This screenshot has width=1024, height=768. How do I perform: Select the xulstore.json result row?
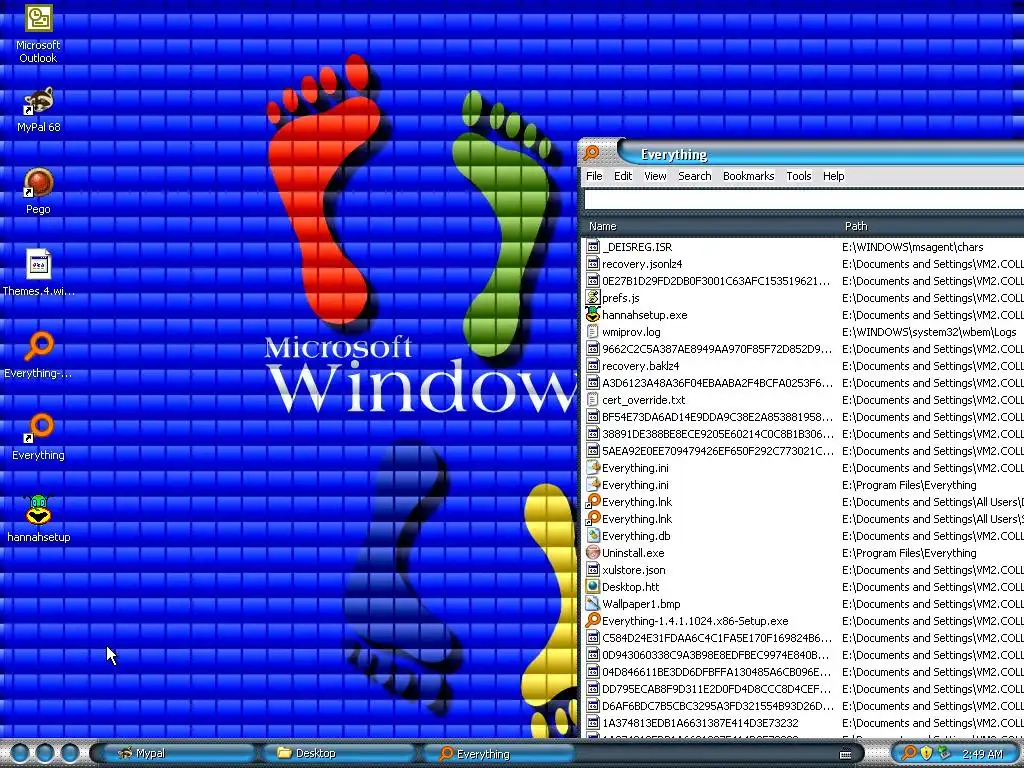[803, 569]
